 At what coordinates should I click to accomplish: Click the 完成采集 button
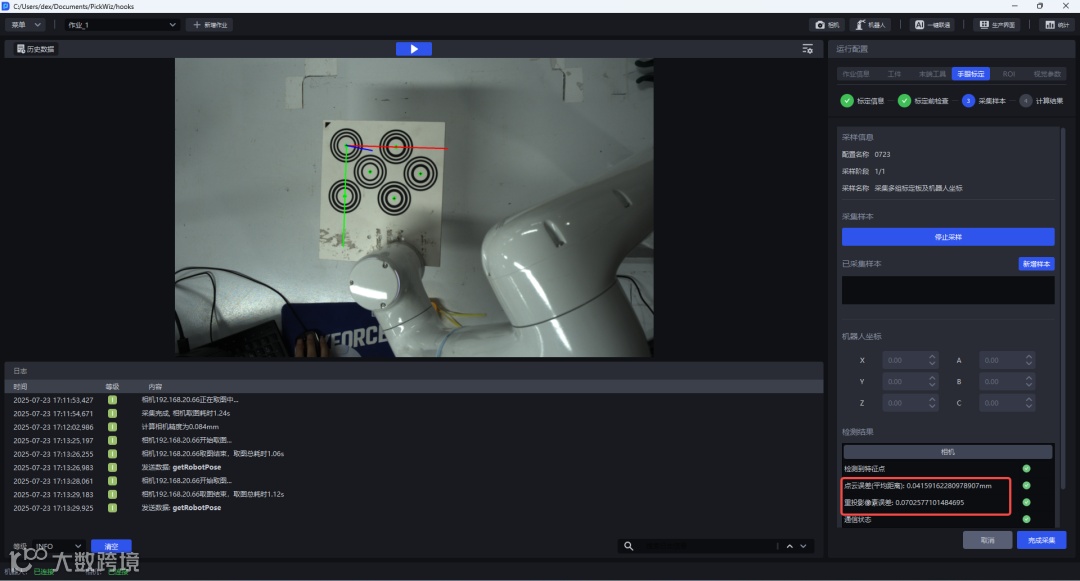point(1041,540)
